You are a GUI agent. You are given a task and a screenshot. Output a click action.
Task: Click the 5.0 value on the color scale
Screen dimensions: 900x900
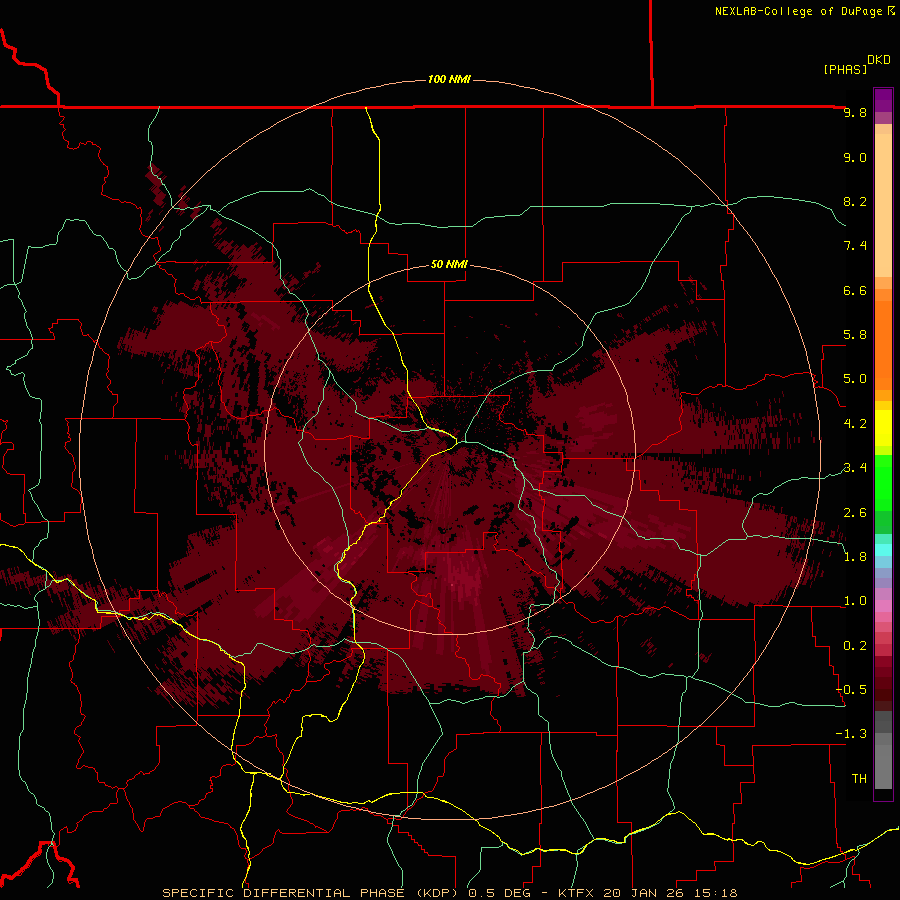[x=855, y=379]
